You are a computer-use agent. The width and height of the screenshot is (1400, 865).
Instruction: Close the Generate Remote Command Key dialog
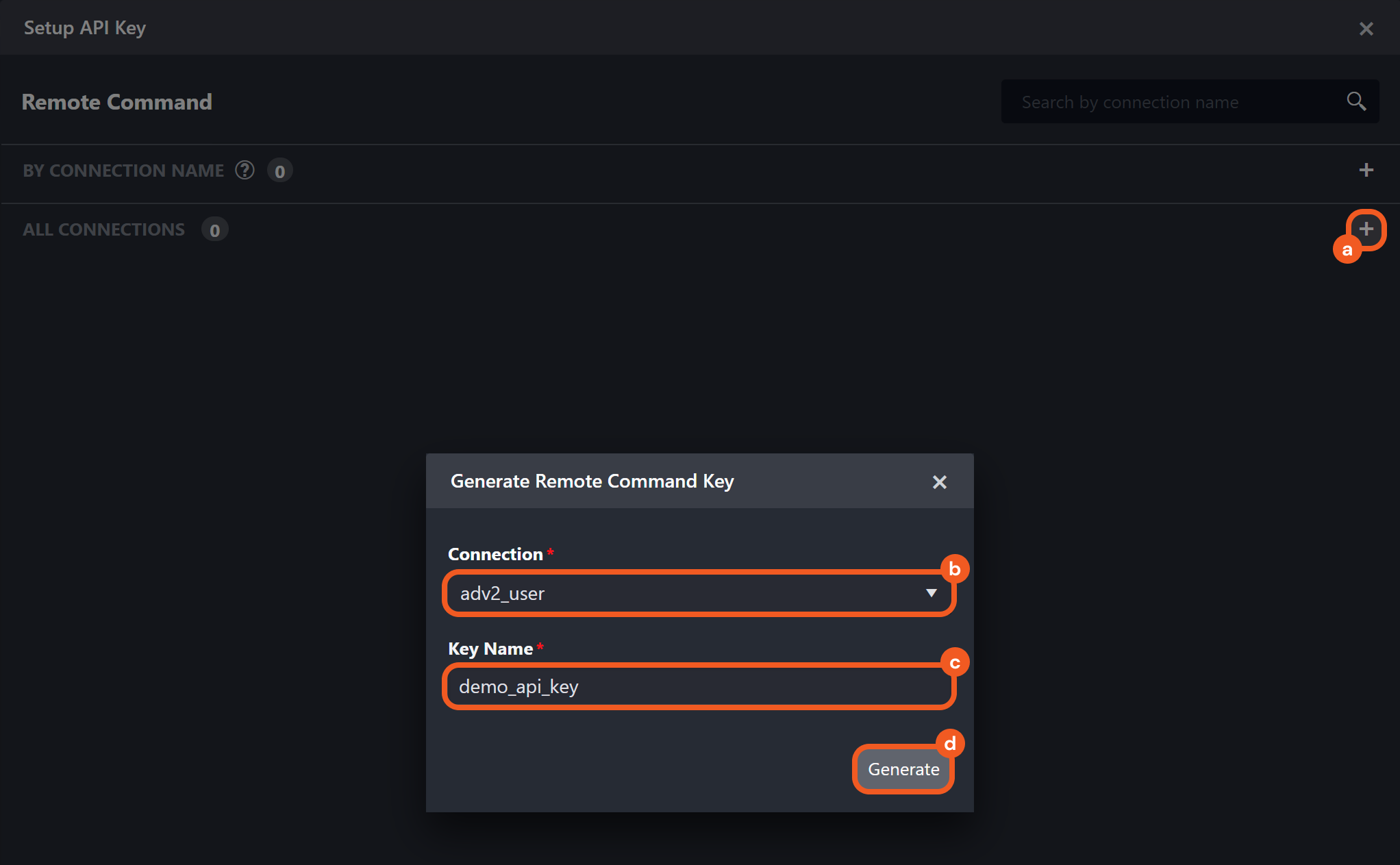tap(939, 482)
